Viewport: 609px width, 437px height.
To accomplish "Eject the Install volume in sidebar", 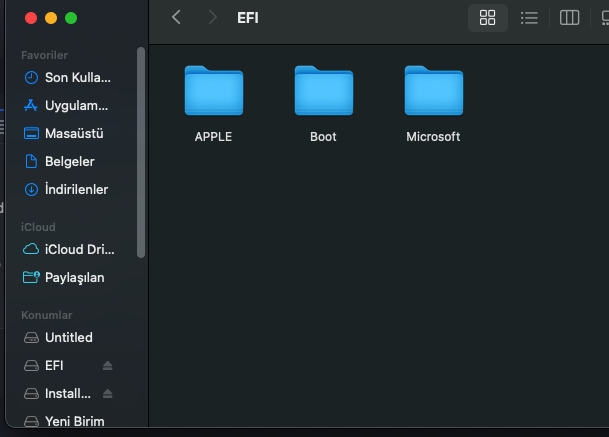I will 108,394.
